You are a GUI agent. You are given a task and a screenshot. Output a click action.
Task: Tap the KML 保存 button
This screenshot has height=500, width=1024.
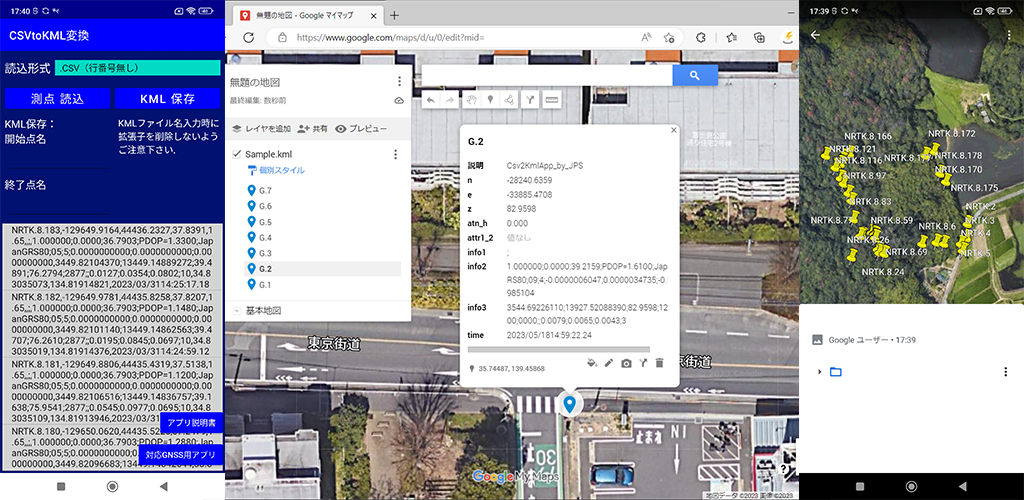pyautogui.click(x=168, y=99)
